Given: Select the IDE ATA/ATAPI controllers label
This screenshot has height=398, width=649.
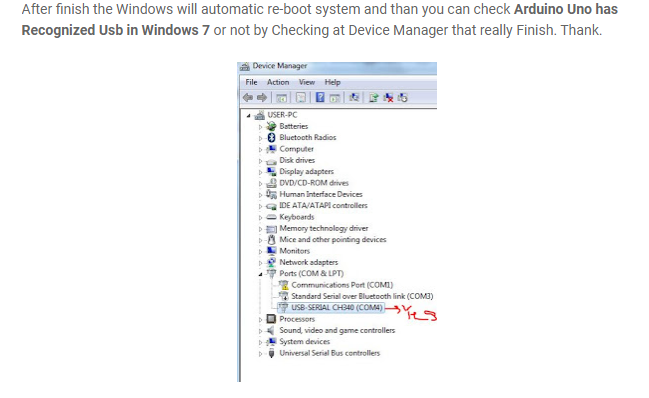Looking at the screenshot, I should click(x=323, y=205).
